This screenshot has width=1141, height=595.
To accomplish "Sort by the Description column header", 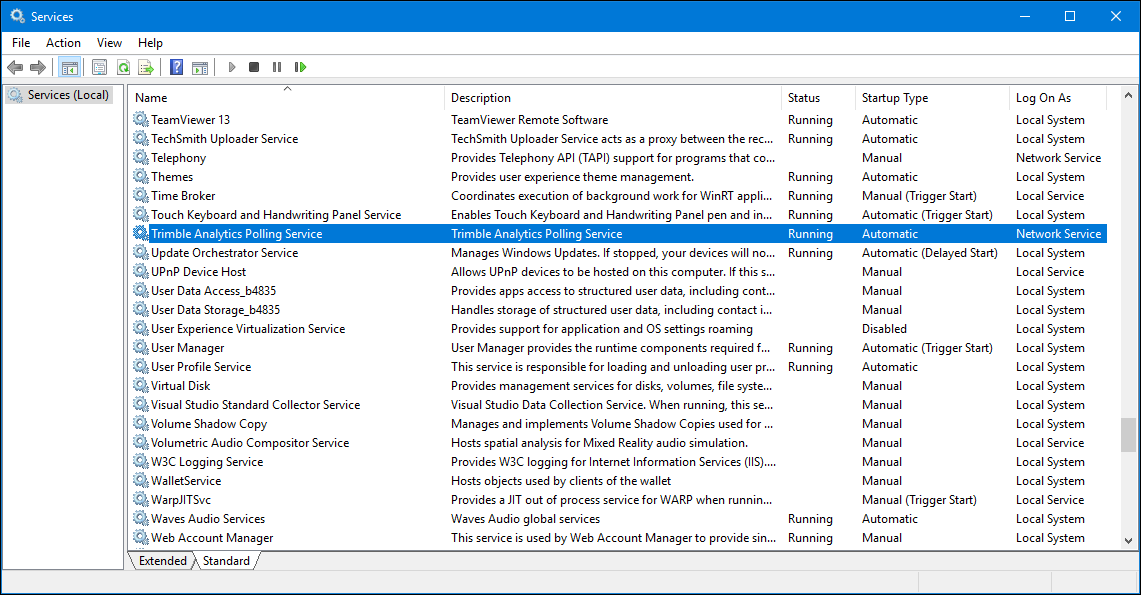I will pos(613,97).
